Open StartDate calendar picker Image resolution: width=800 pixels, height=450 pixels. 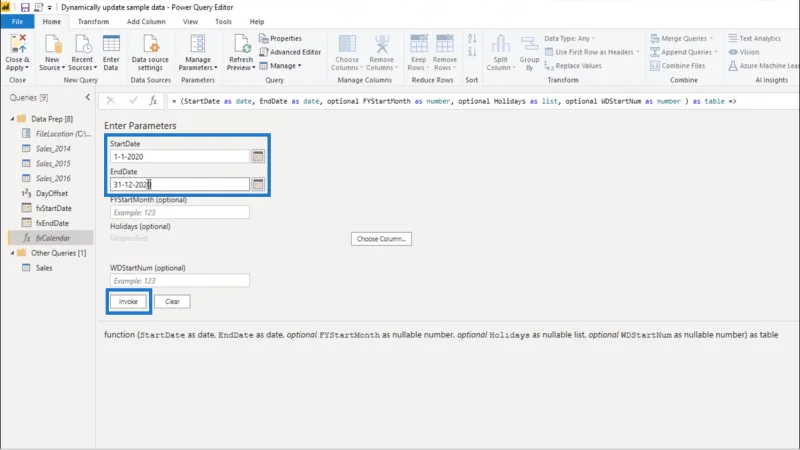[x=258, y=156]
